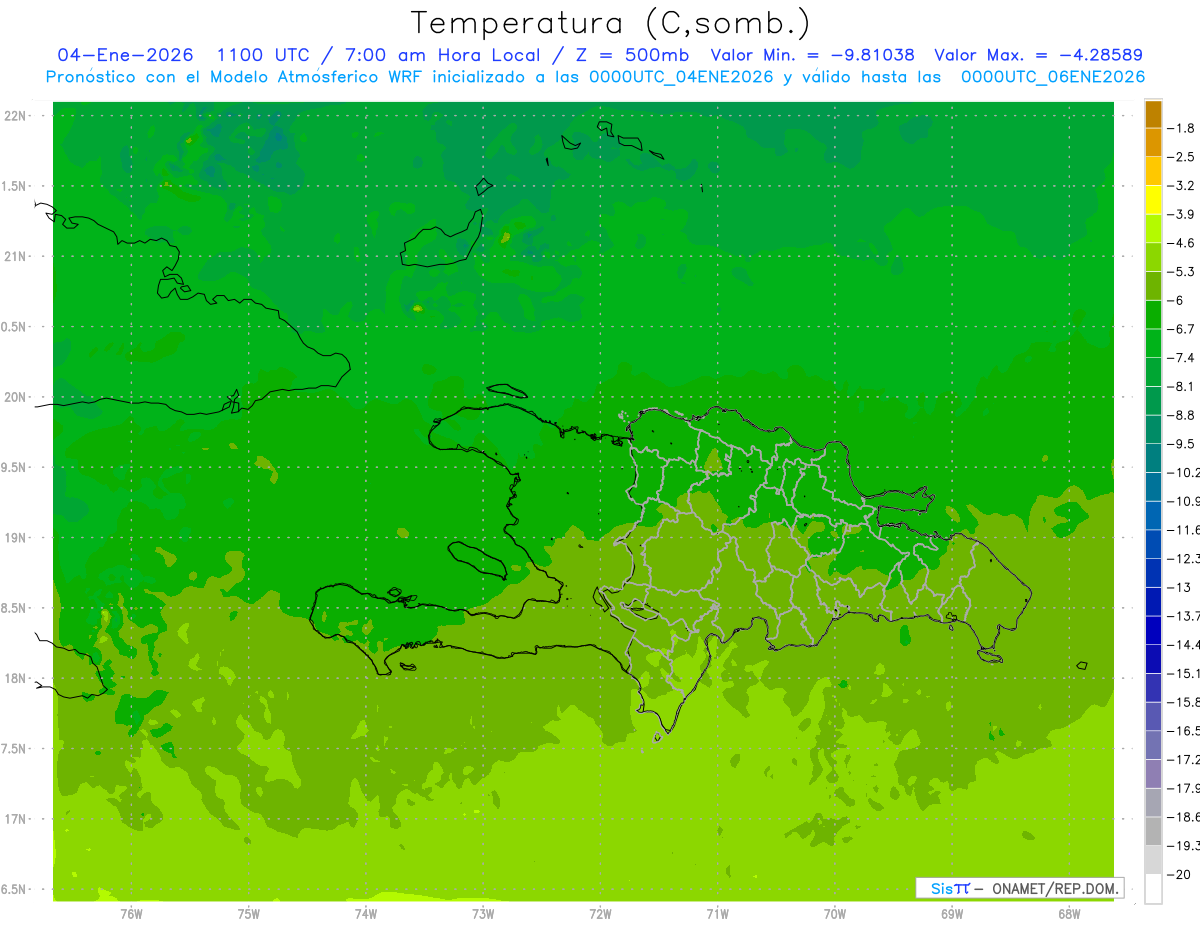Viewport: 1200px width, 927px height.
Task: Select "Valor Min. = -9.81038" text
Action: click(x=812, y=55)
